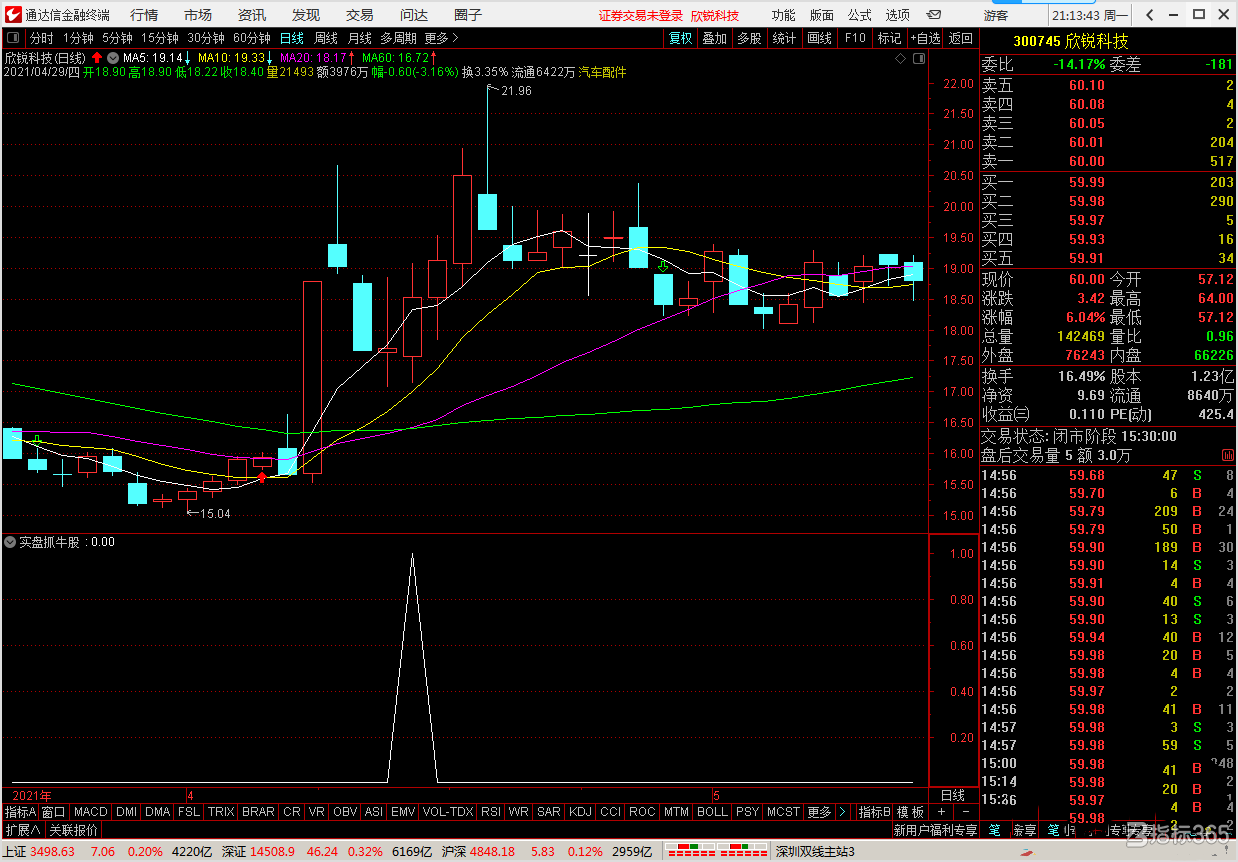The width and height of the screenshot is (1238, 862).
Task: Open the 选项 options menu
Action: [x=898, y=15]
